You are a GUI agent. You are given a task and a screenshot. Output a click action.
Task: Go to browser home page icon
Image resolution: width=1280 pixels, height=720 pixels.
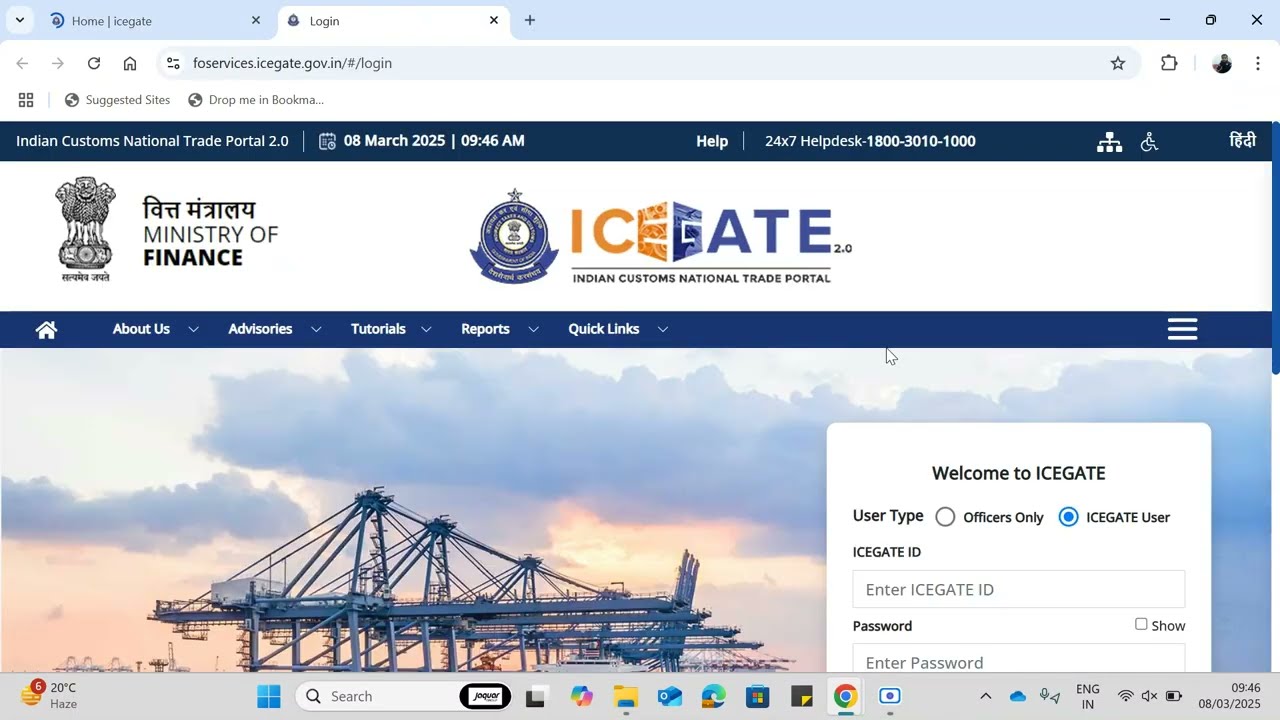tap(130, 63)
